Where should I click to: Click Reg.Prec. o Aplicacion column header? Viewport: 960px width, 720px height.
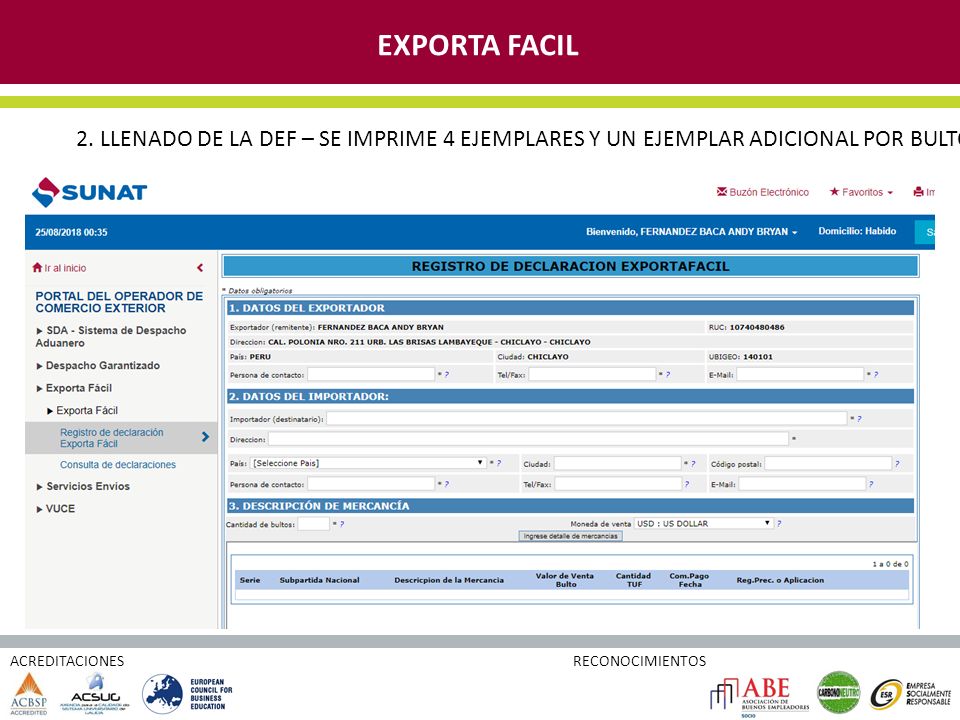[781, 580]
